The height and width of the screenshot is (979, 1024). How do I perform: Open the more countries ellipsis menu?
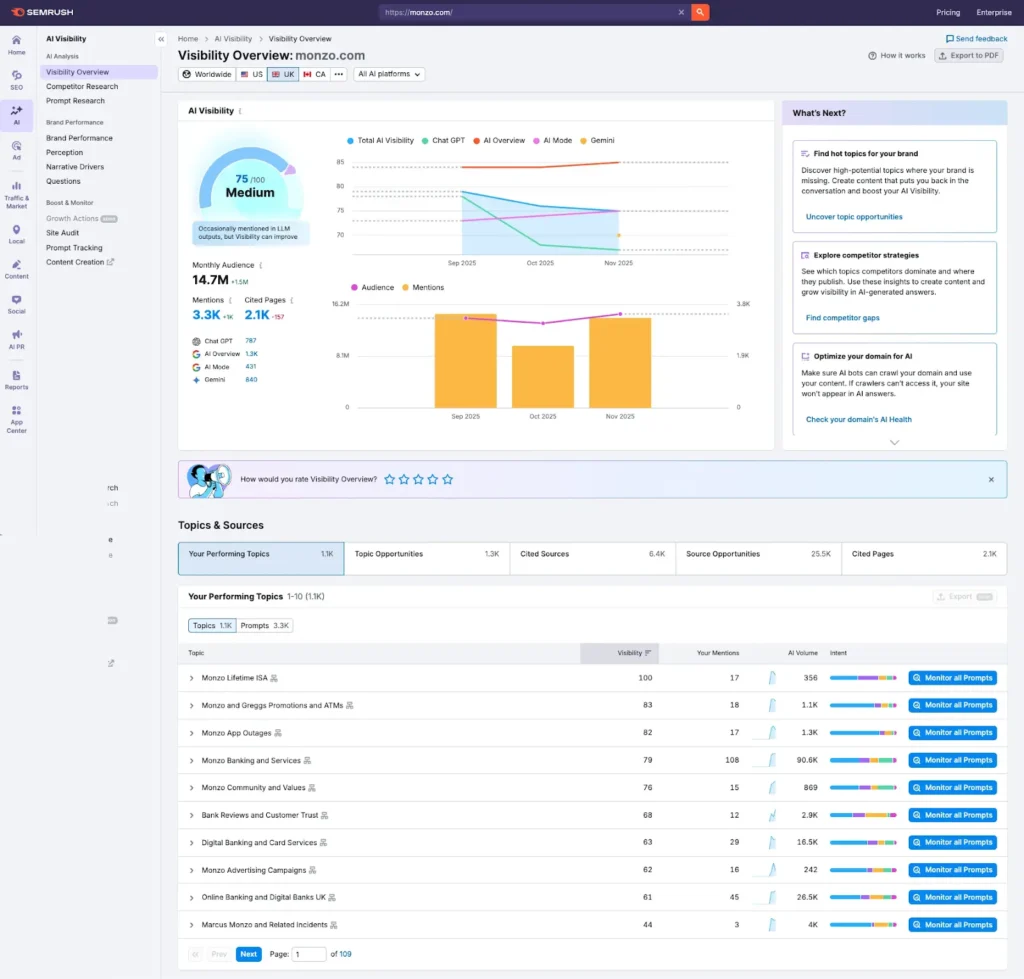[338, 74]
